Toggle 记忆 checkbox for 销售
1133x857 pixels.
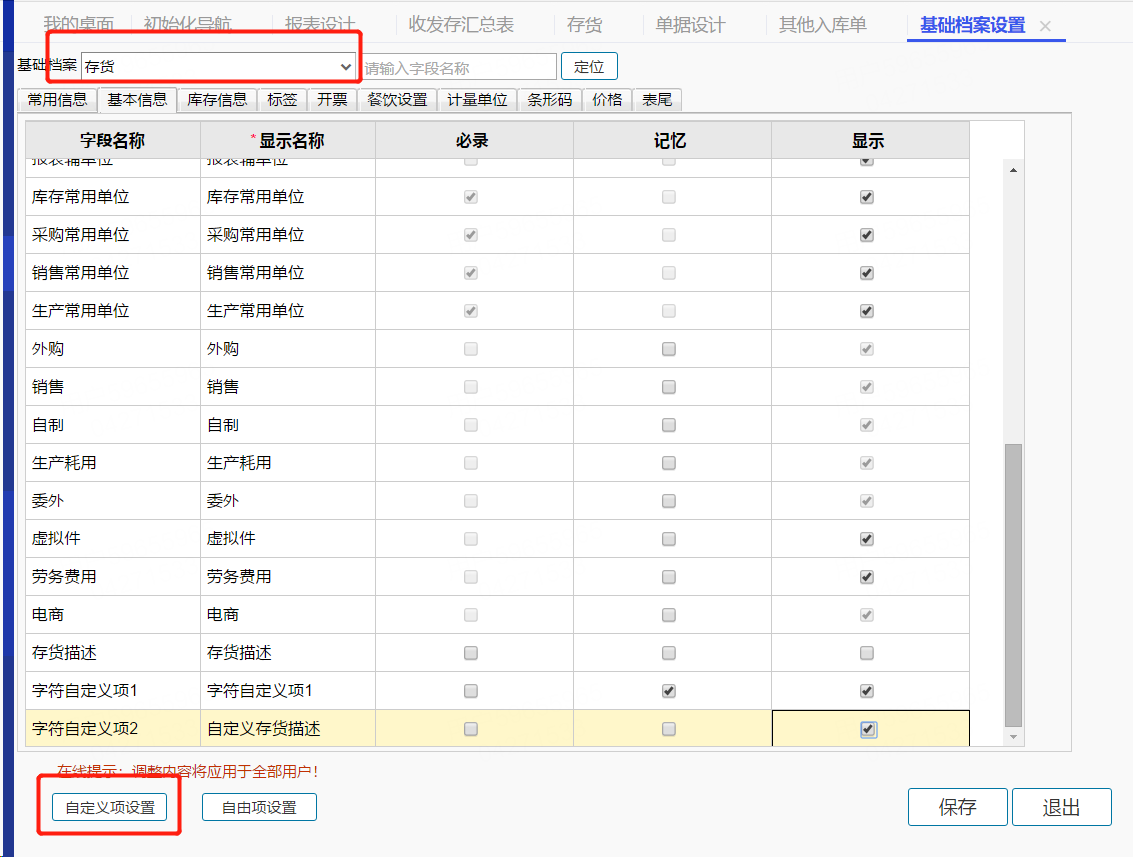tap(669, 387)
